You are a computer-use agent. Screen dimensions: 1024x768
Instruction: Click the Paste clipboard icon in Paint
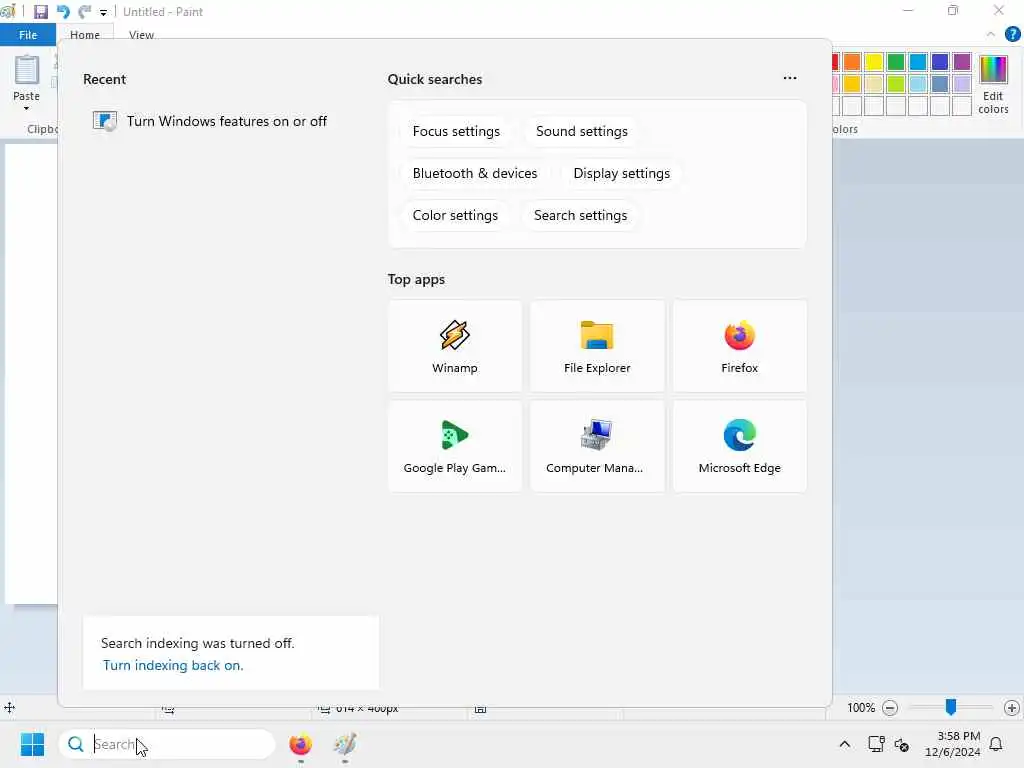[27, 70]
